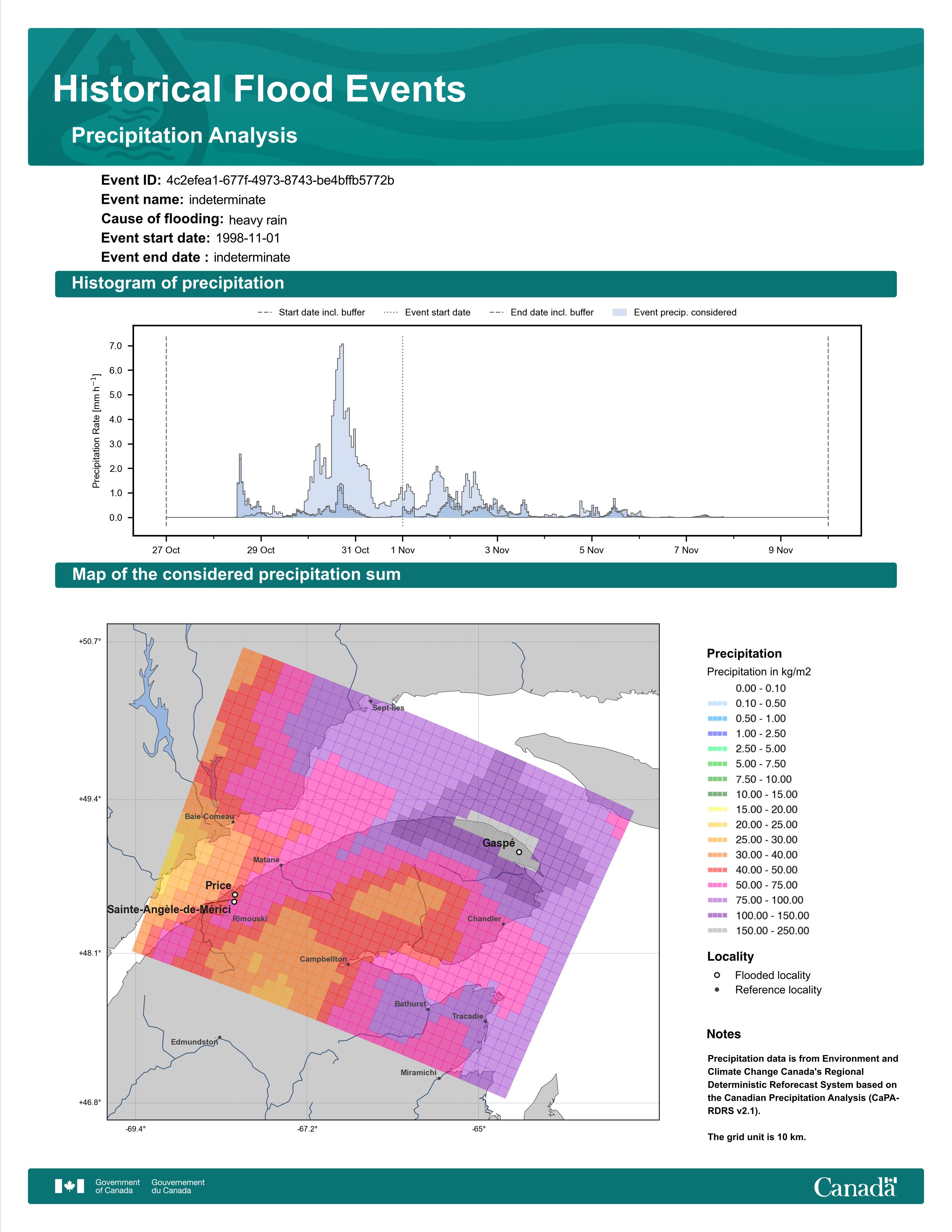Click the Precipitation Rate axis title
Screen dimensions: 952x1232
coord(96,430)
